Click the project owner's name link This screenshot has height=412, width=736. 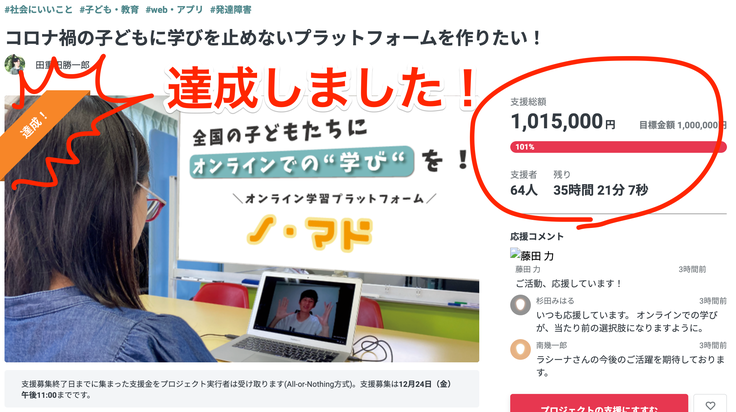pos(62,65)
